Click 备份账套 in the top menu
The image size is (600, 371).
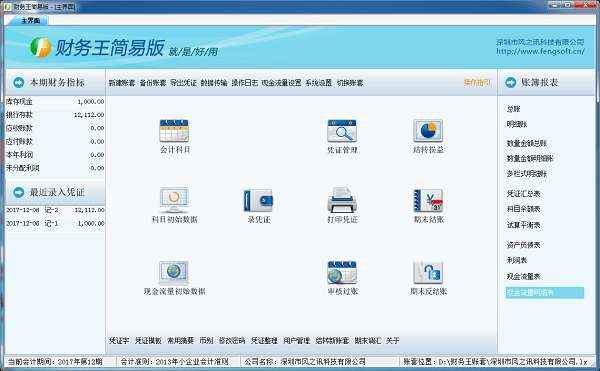coord(153,83)
